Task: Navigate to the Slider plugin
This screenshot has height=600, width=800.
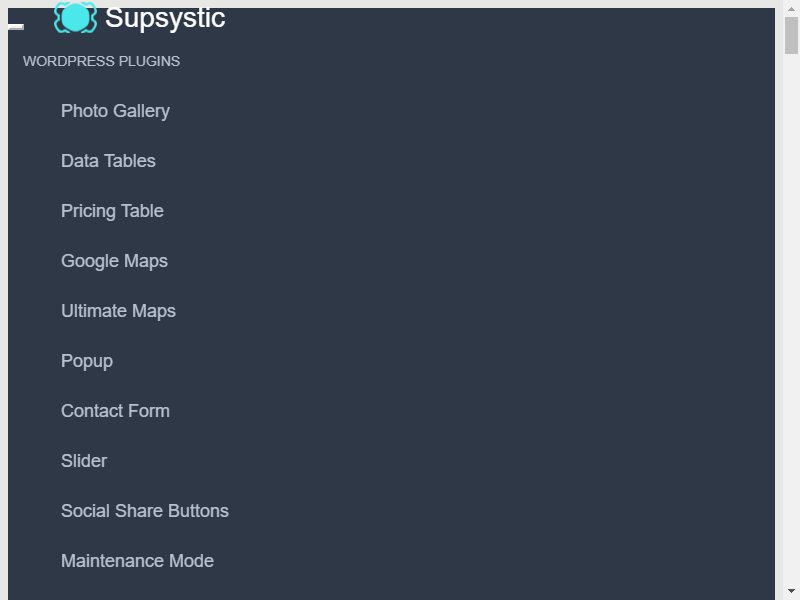Action: (x=84, y=461)
